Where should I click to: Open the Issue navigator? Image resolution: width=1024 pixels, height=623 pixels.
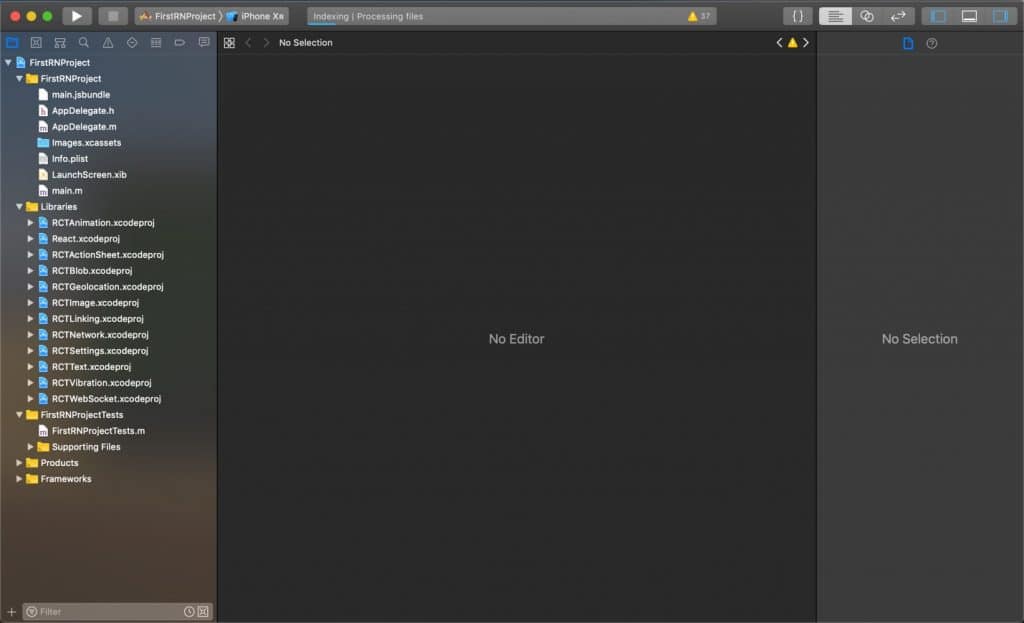click(x=107, y=42)
